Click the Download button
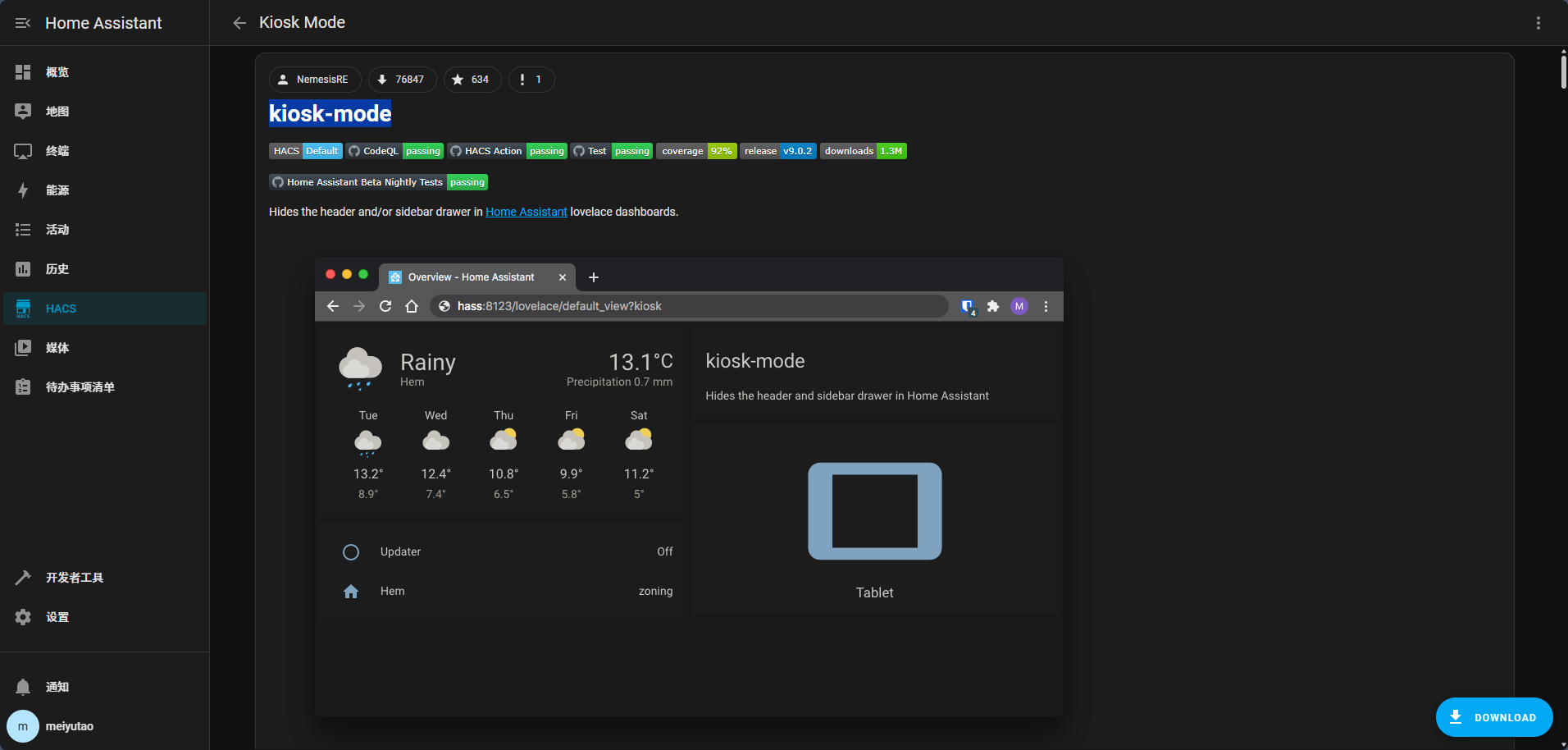 click(x=1493, y=717)
